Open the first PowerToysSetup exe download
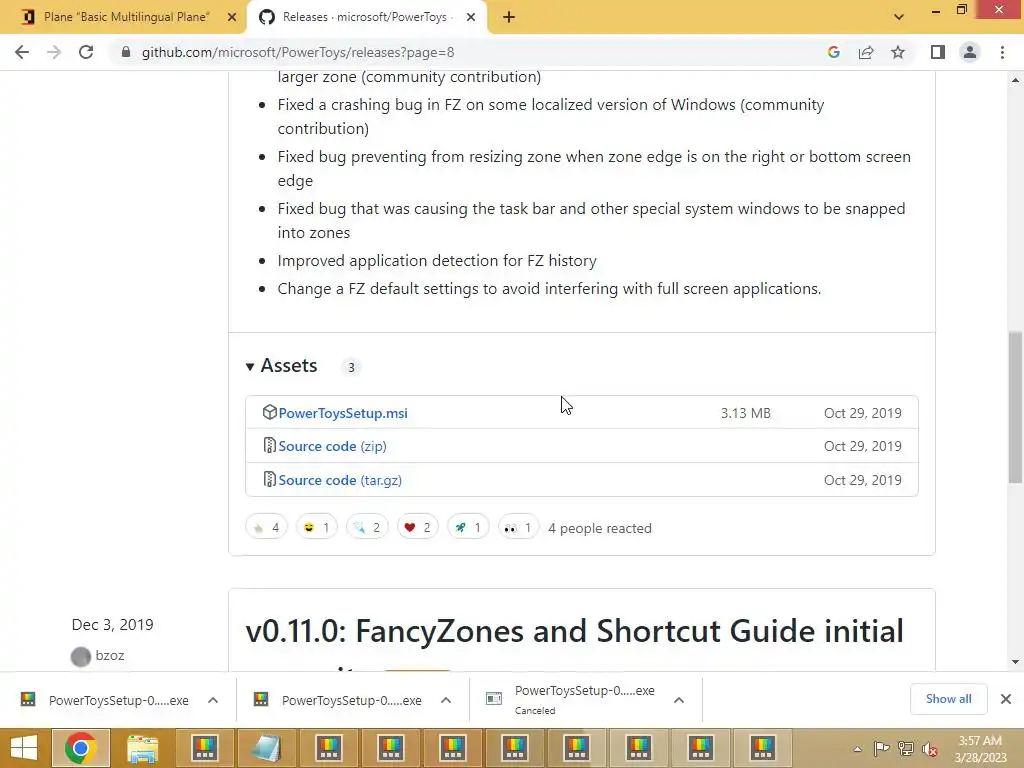Image resolution: width=1024 pixels, height=768 pixels. click(x=106, y=700)
